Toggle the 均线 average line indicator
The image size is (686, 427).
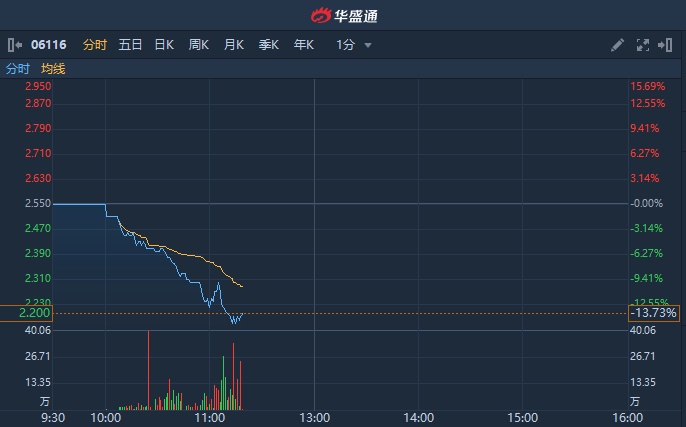pyautogui.click(x=53, y=69)
